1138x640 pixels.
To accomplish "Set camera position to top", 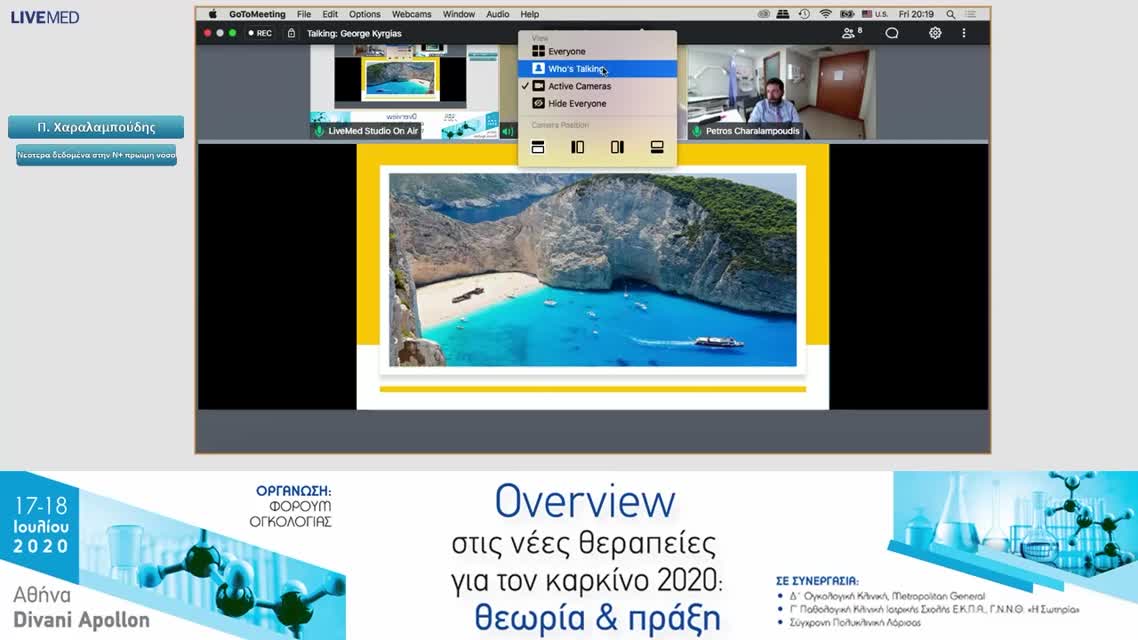I will tap(537, 147).
